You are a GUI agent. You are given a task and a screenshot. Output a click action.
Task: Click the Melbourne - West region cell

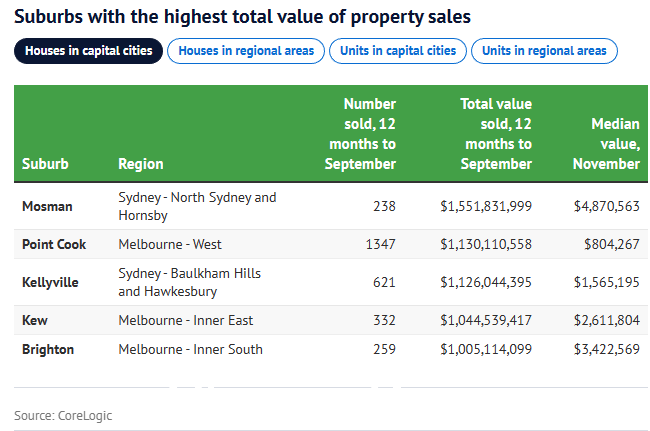(170, 244)
